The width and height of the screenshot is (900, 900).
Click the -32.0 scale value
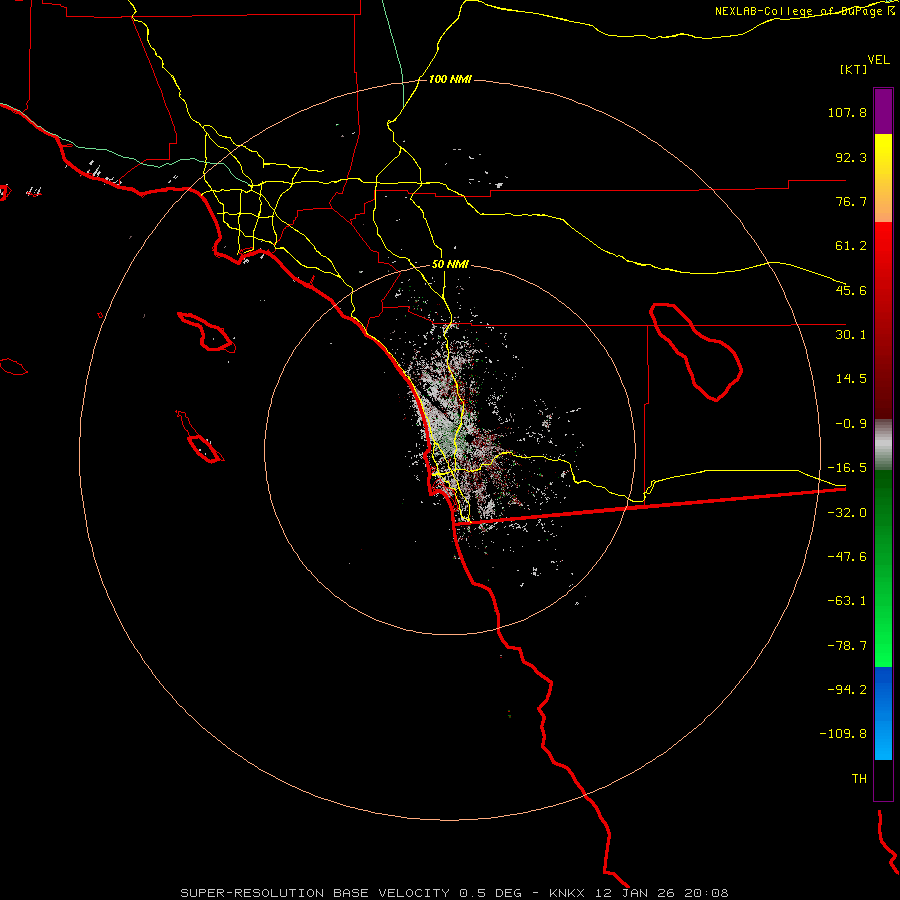pos(847,513)
